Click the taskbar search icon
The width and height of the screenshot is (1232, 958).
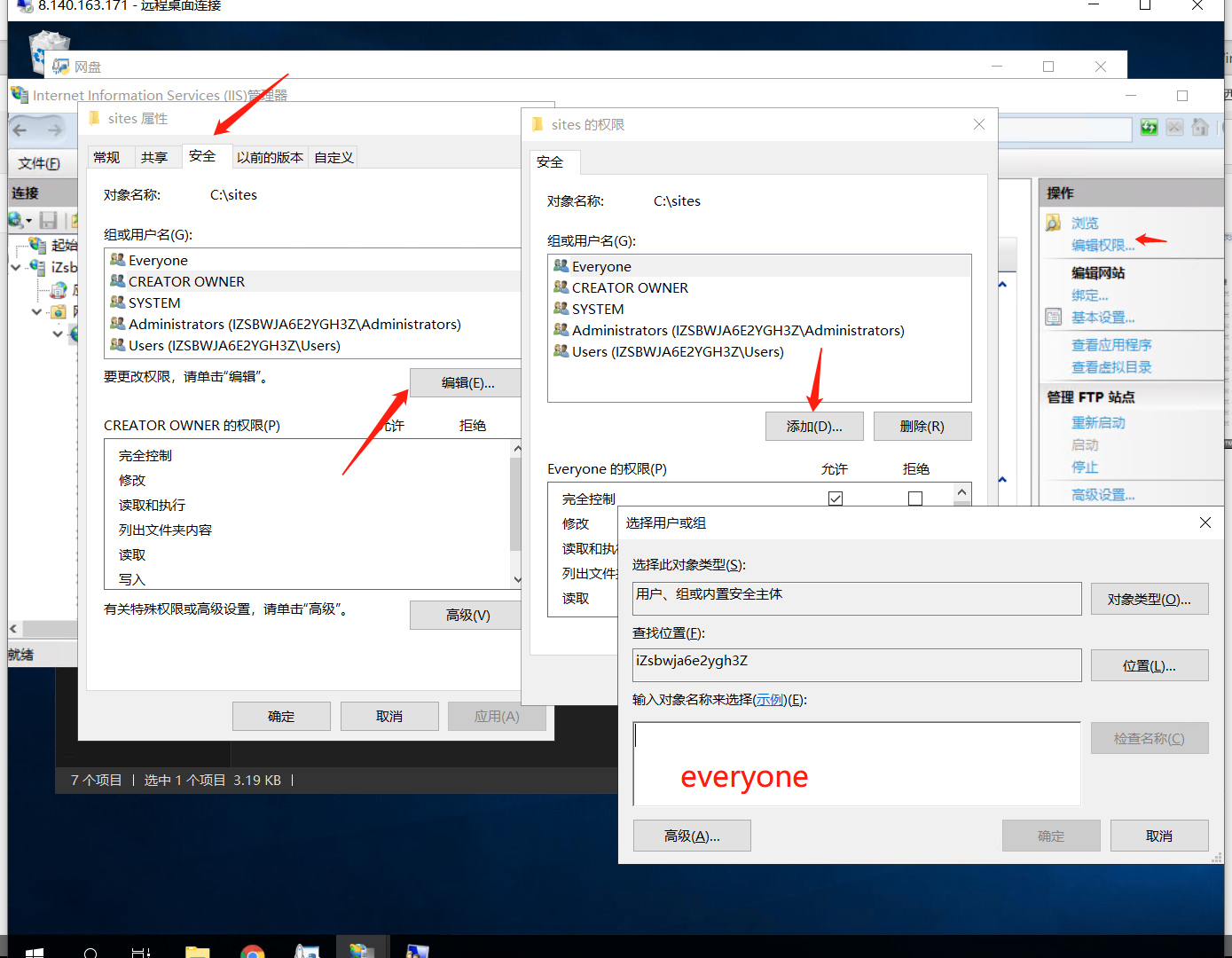90,953
